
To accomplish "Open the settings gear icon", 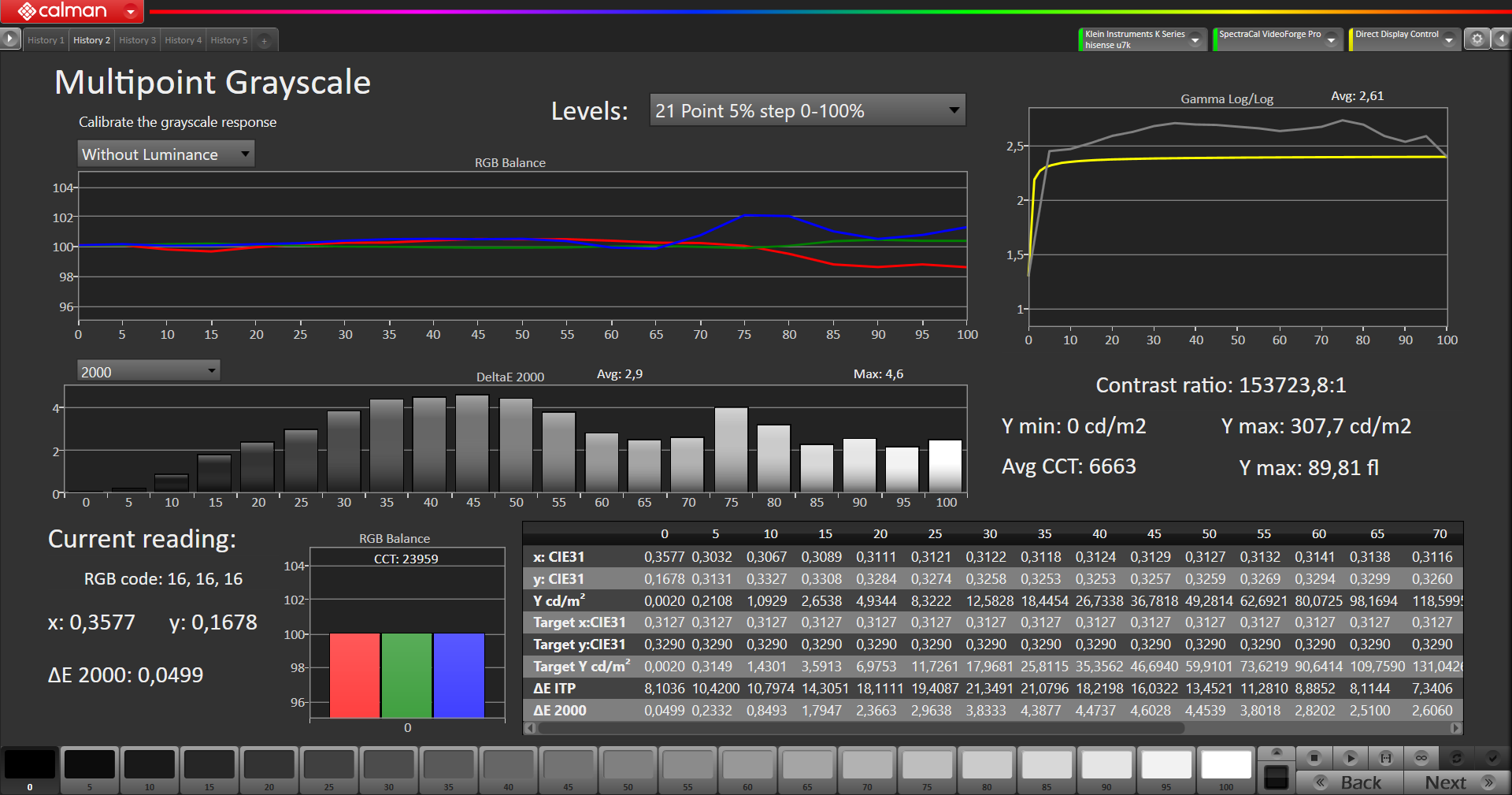I will (1477, 39).
